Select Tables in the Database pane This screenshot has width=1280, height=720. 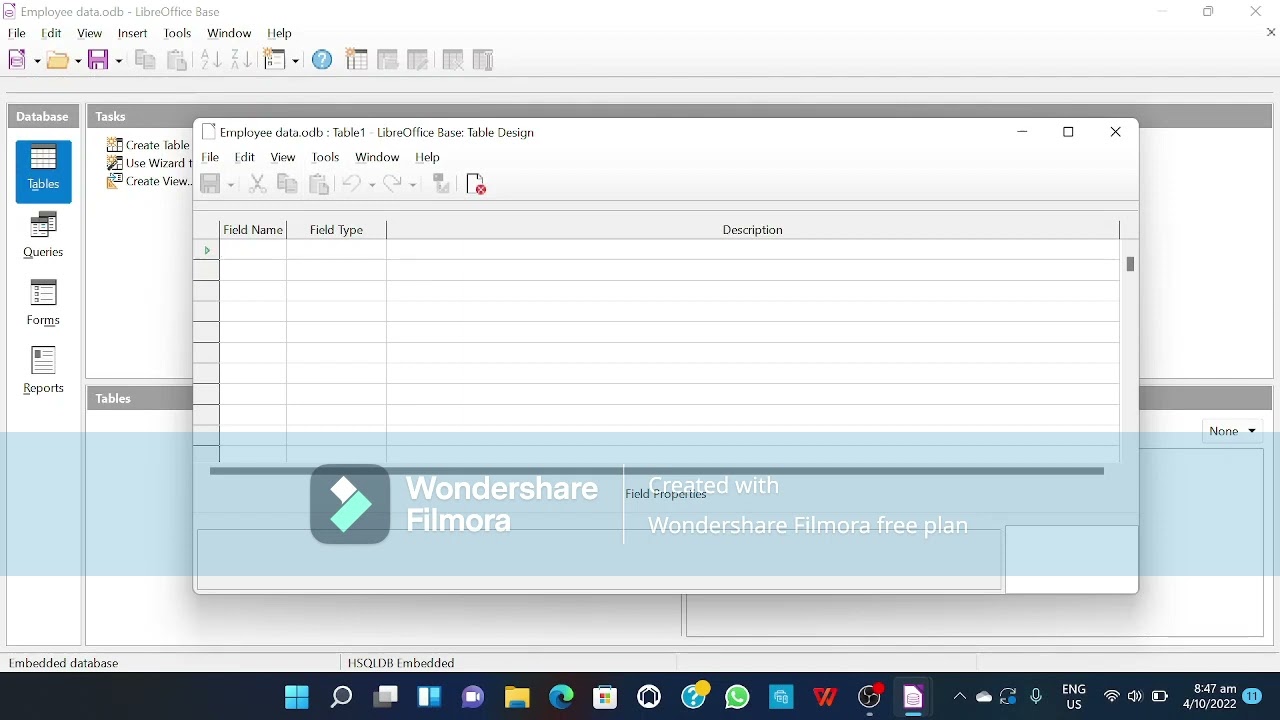coord(44,171)
